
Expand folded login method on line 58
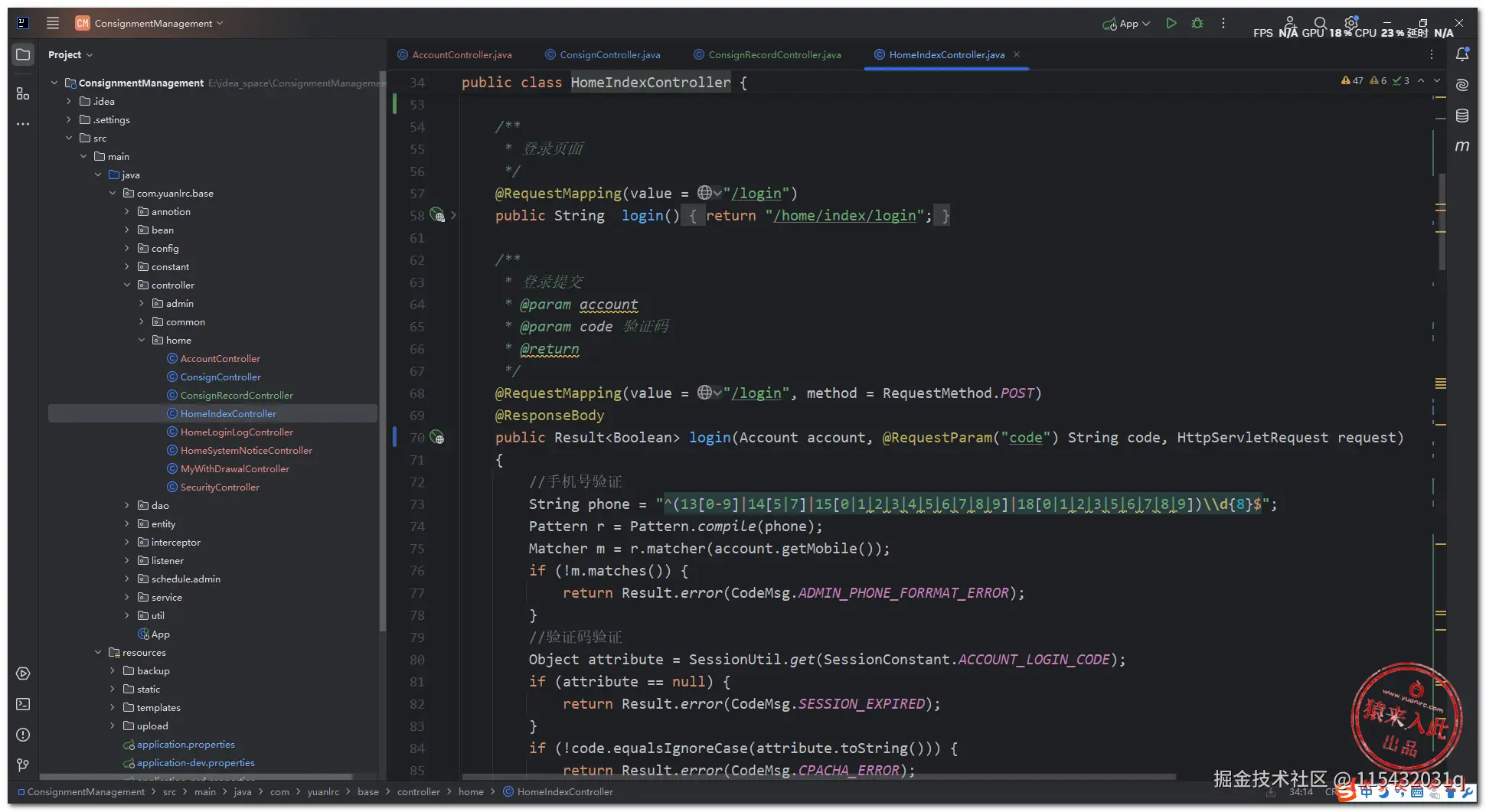(453, 216)
